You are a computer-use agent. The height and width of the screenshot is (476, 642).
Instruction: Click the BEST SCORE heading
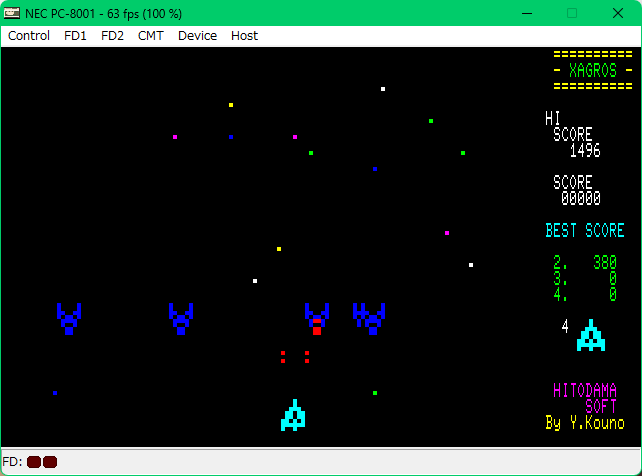(585, 230)
